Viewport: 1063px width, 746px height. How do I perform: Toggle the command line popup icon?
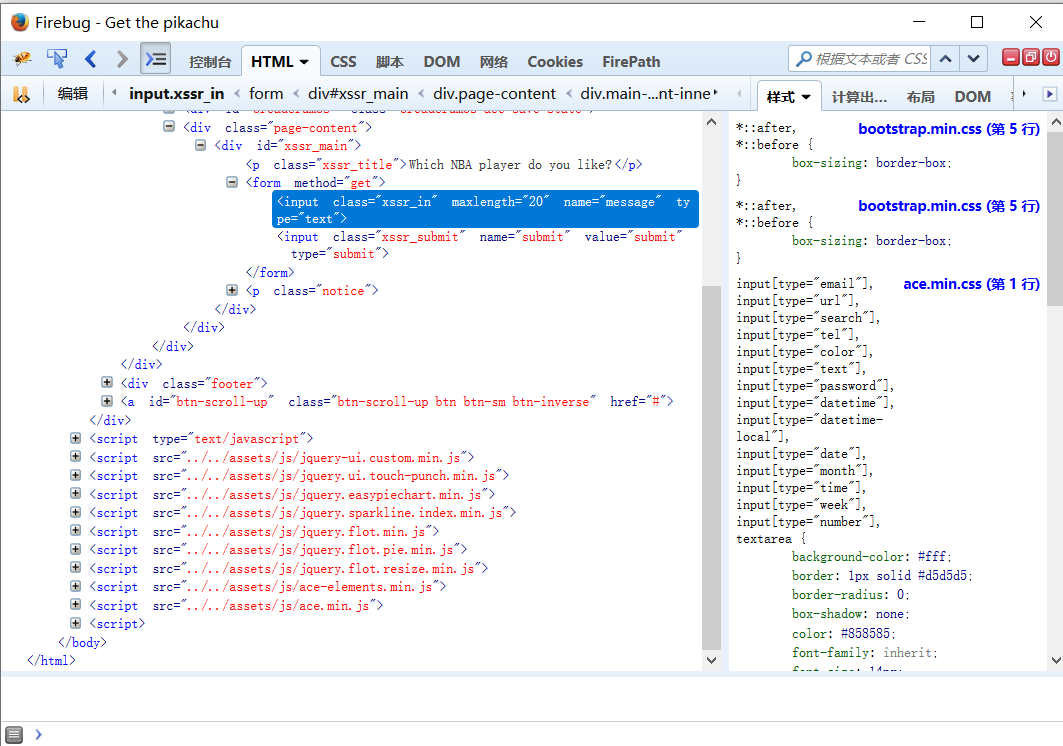tap(155, 59)
